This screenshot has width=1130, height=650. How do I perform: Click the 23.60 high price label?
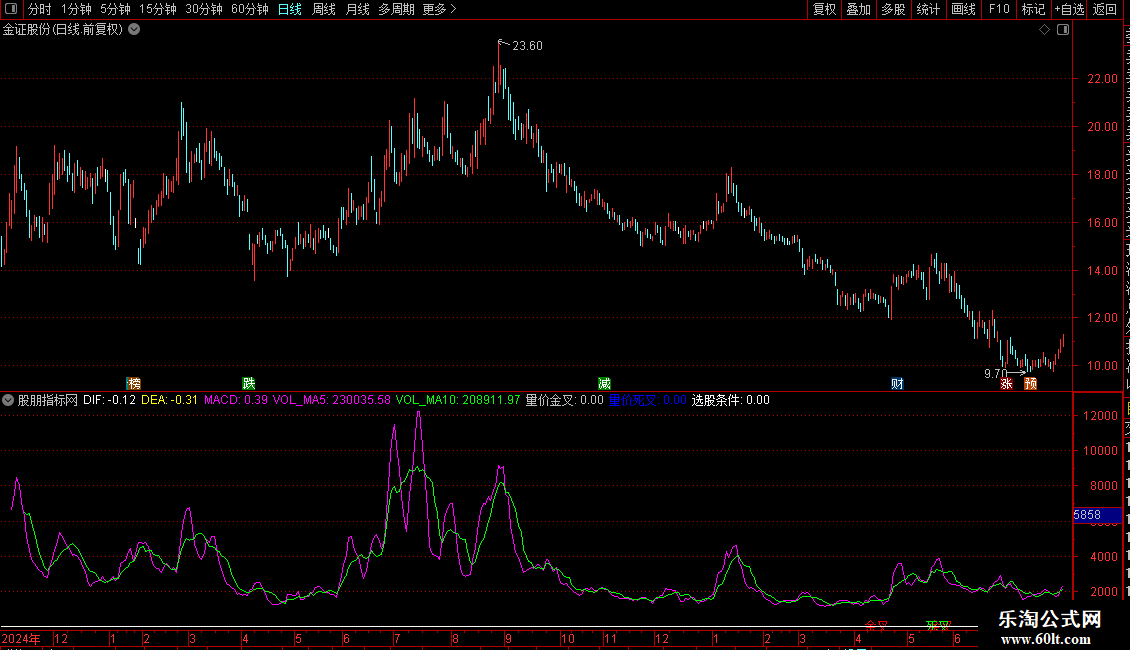528,45
